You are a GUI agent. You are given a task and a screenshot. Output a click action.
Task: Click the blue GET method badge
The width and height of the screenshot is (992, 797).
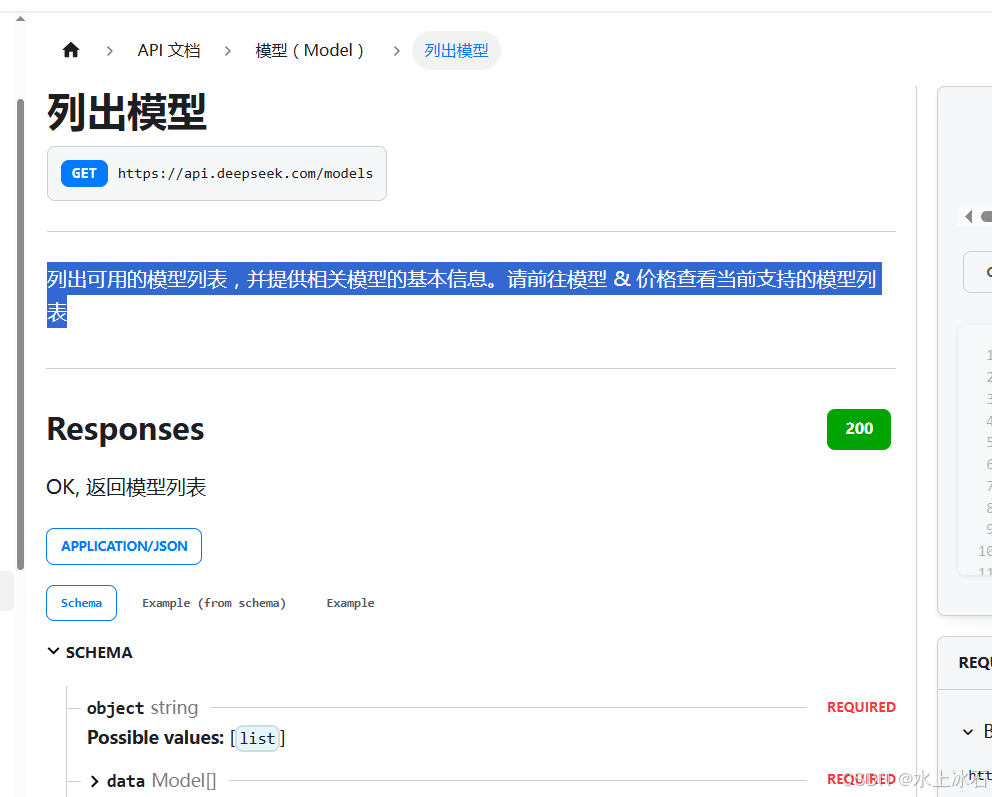point(84,173)
